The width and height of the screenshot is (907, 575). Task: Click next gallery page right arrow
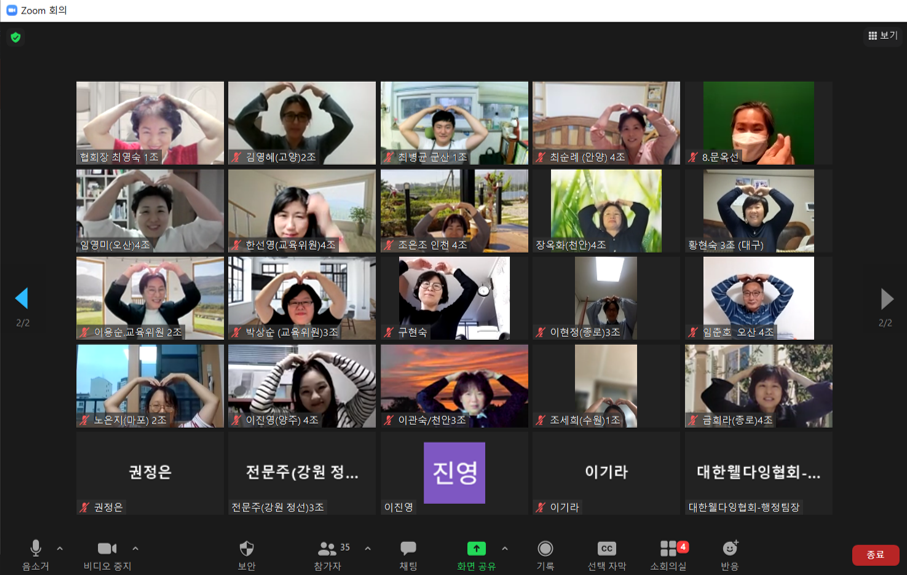click(886, 298)
